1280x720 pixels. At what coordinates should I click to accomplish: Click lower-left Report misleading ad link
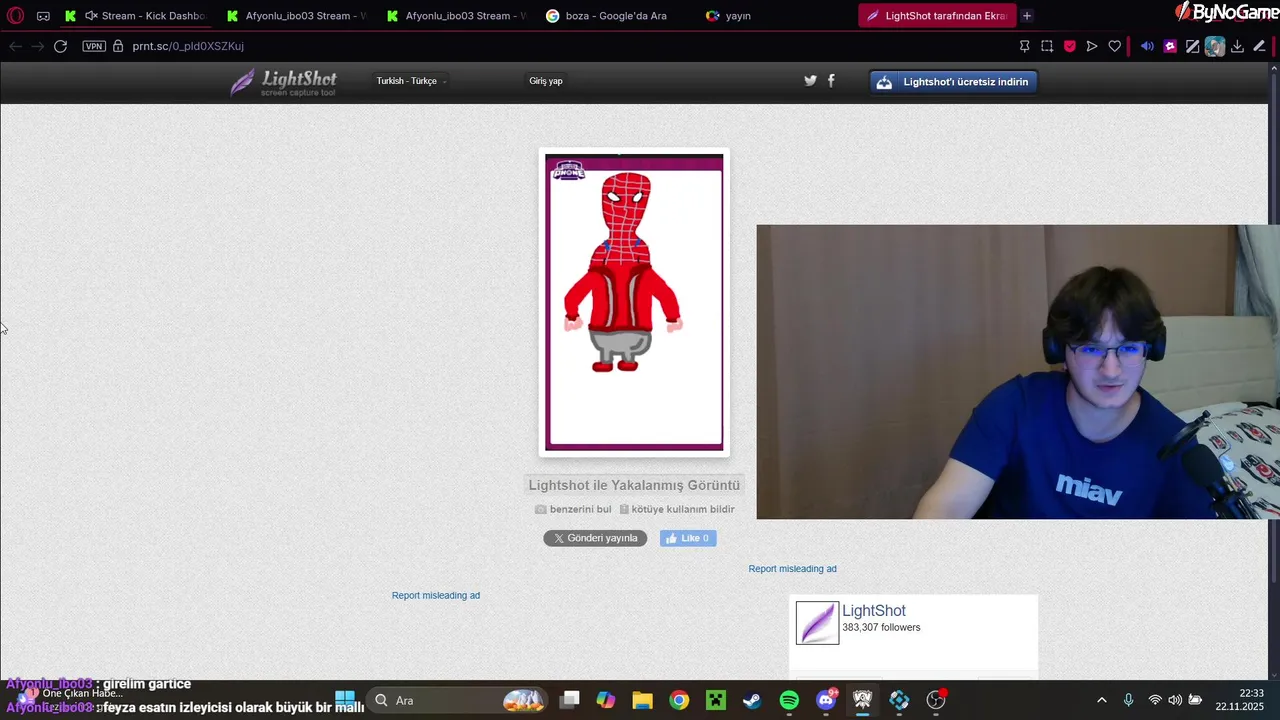(x=436, y=595)
